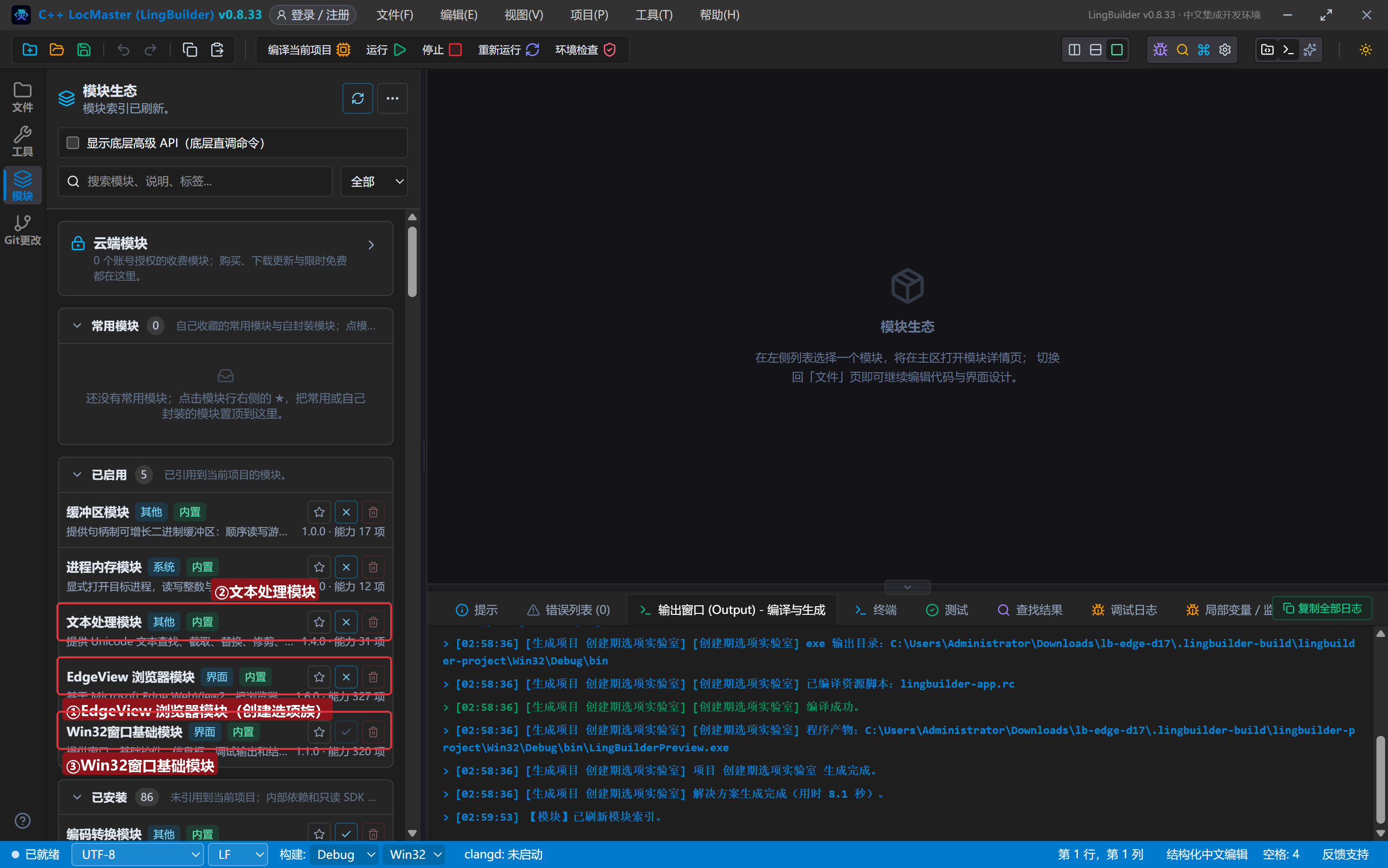1388x868 pixels.
Task: Open the 项目(P) menu
Action: pyautogui.click(x=589, y=15)
